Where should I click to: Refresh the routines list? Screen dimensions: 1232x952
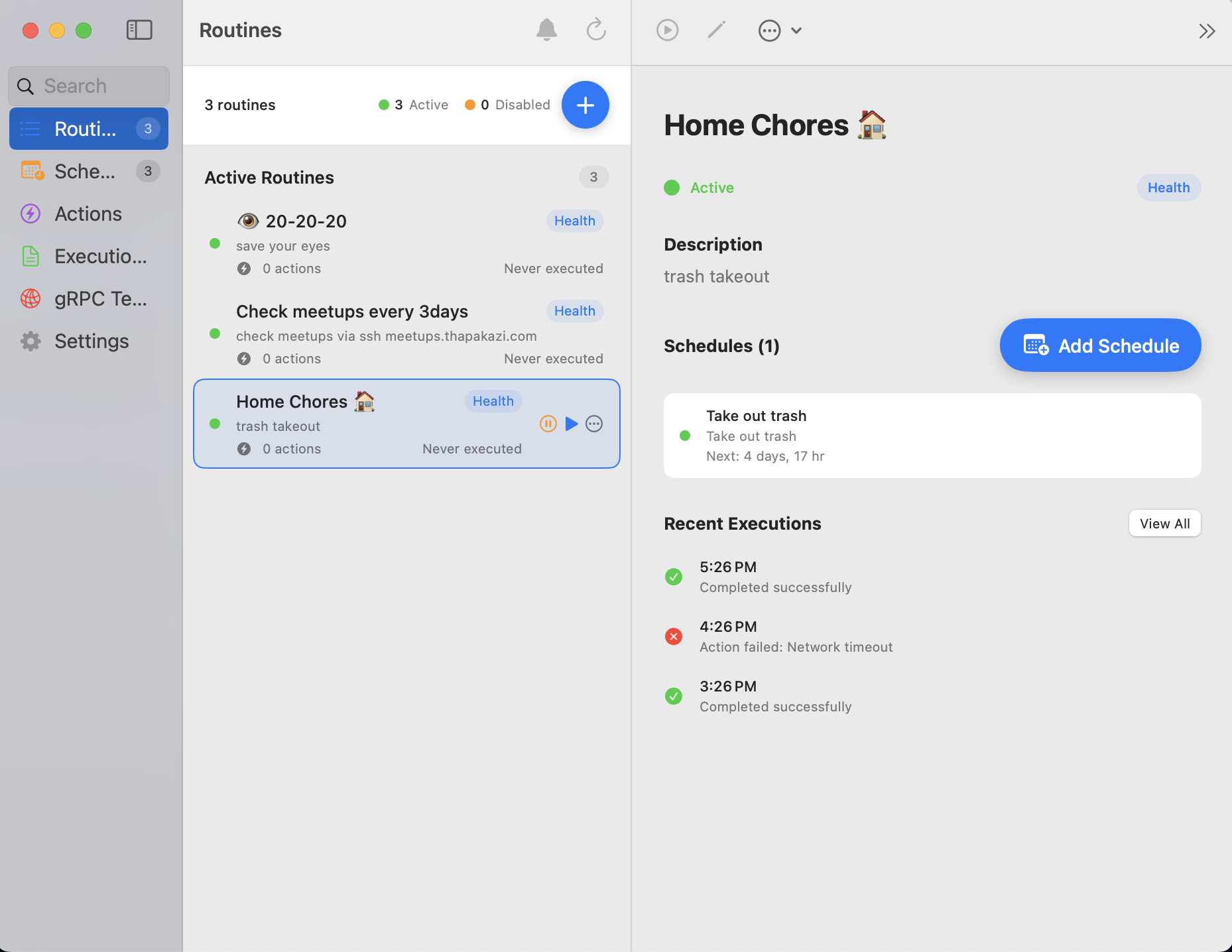595,30
